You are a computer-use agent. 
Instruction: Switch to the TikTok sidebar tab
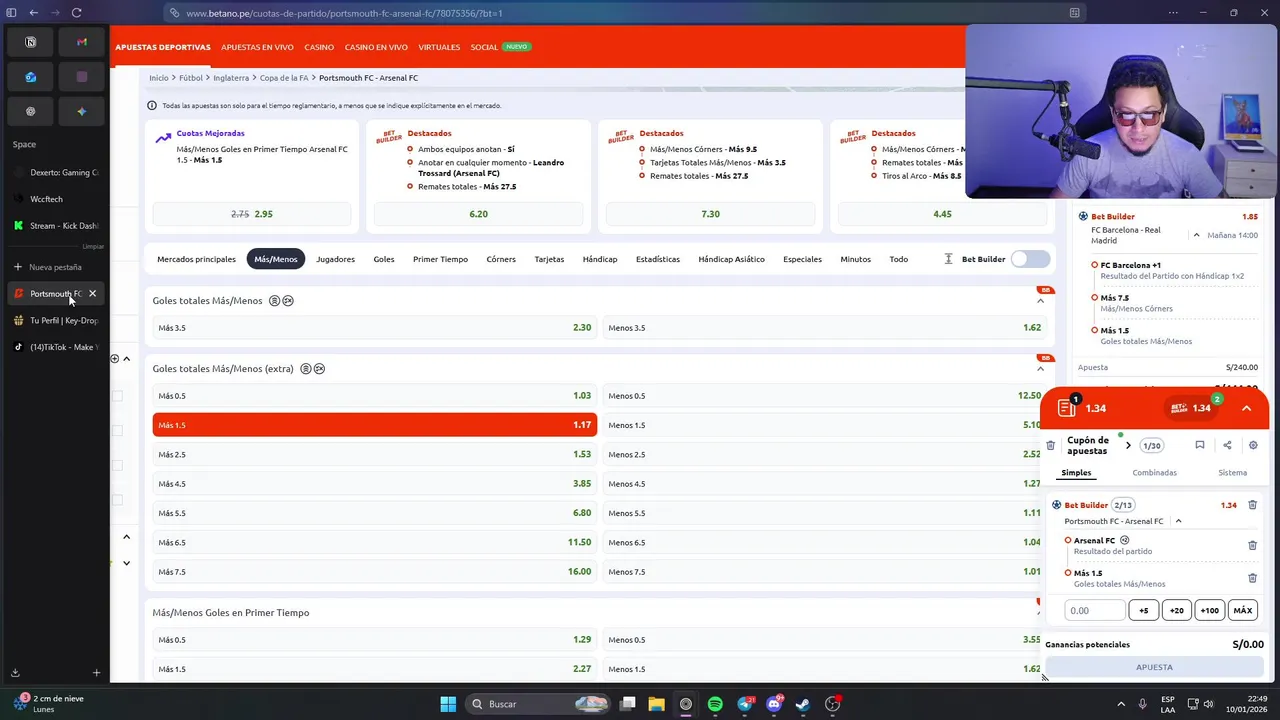pos(55,347)
